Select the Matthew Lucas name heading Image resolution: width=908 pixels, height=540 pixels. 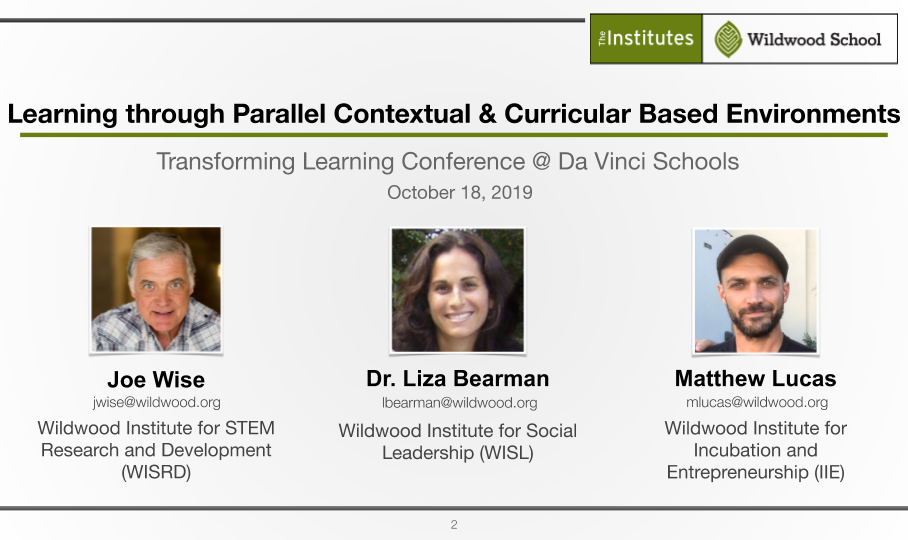point(755,379)
